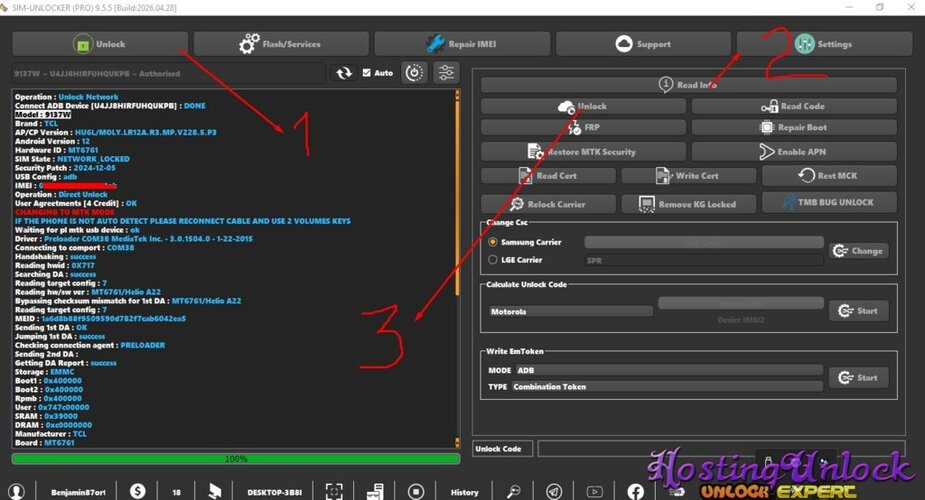The image size is (925, 500).
Task: Refresh the connected device list
Action: click(x=344, y=73)
